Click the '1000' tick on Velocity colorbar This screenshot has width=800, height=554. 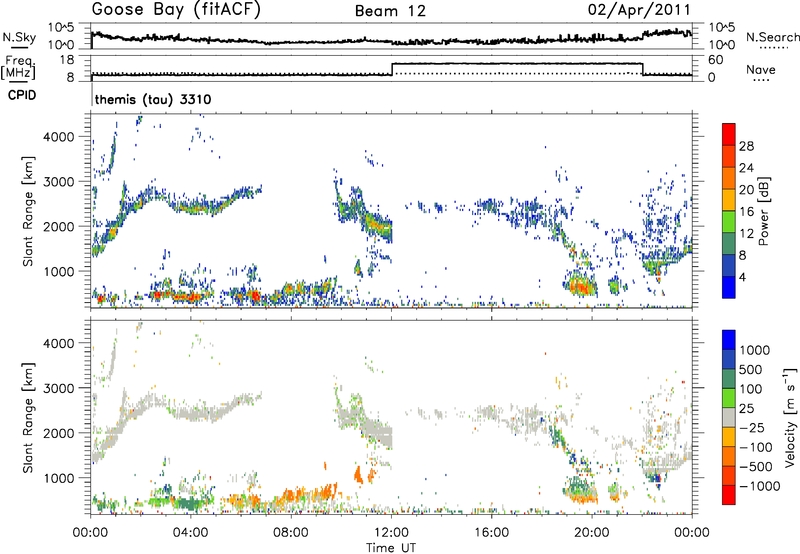[x=755, y=350]
